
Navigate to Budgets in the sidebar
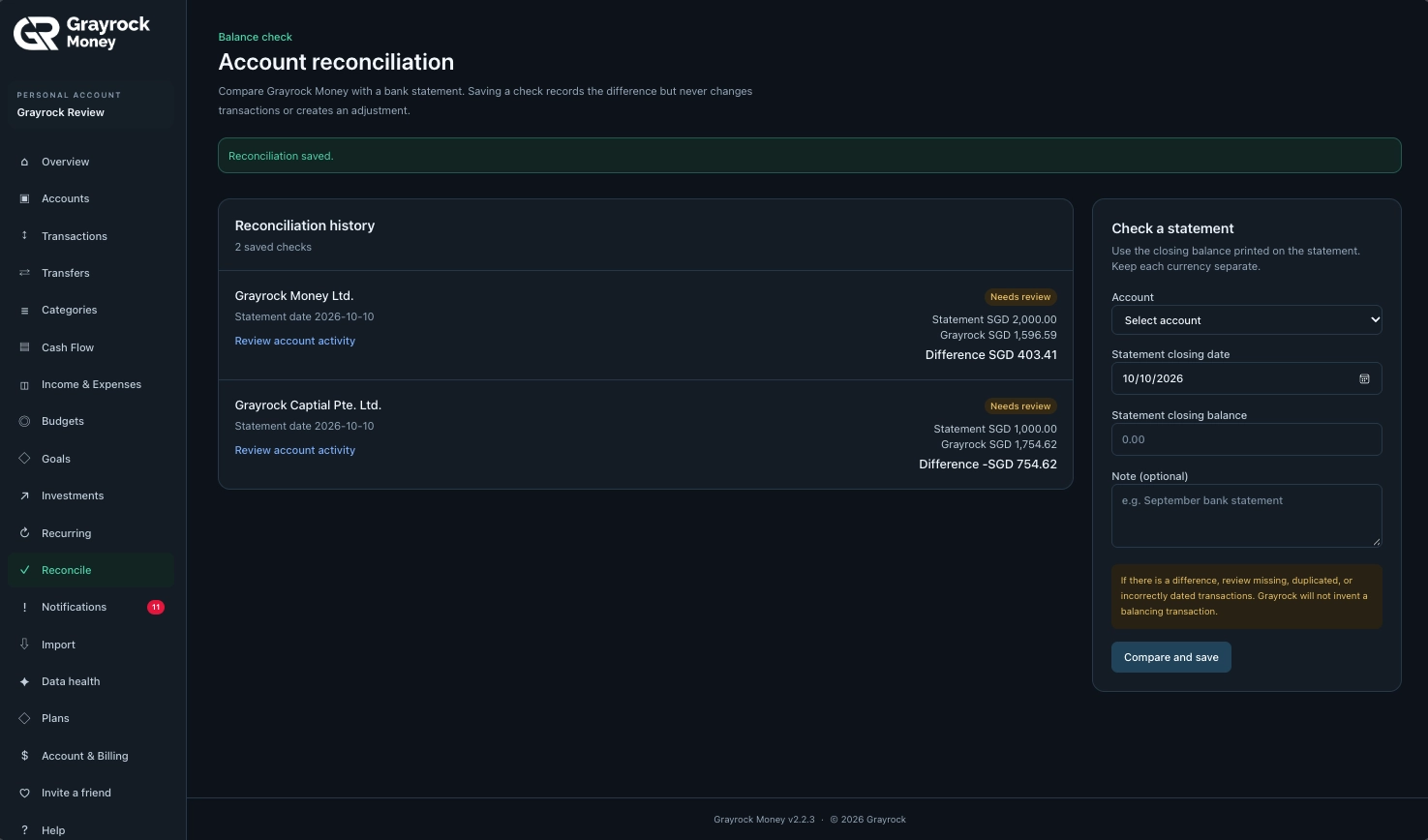click(91, 422)
